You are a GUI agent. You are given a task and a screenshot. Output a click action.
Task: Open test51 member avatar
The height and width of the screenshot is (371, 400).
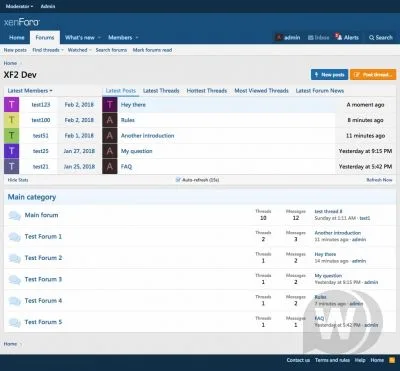click(12, 135)
